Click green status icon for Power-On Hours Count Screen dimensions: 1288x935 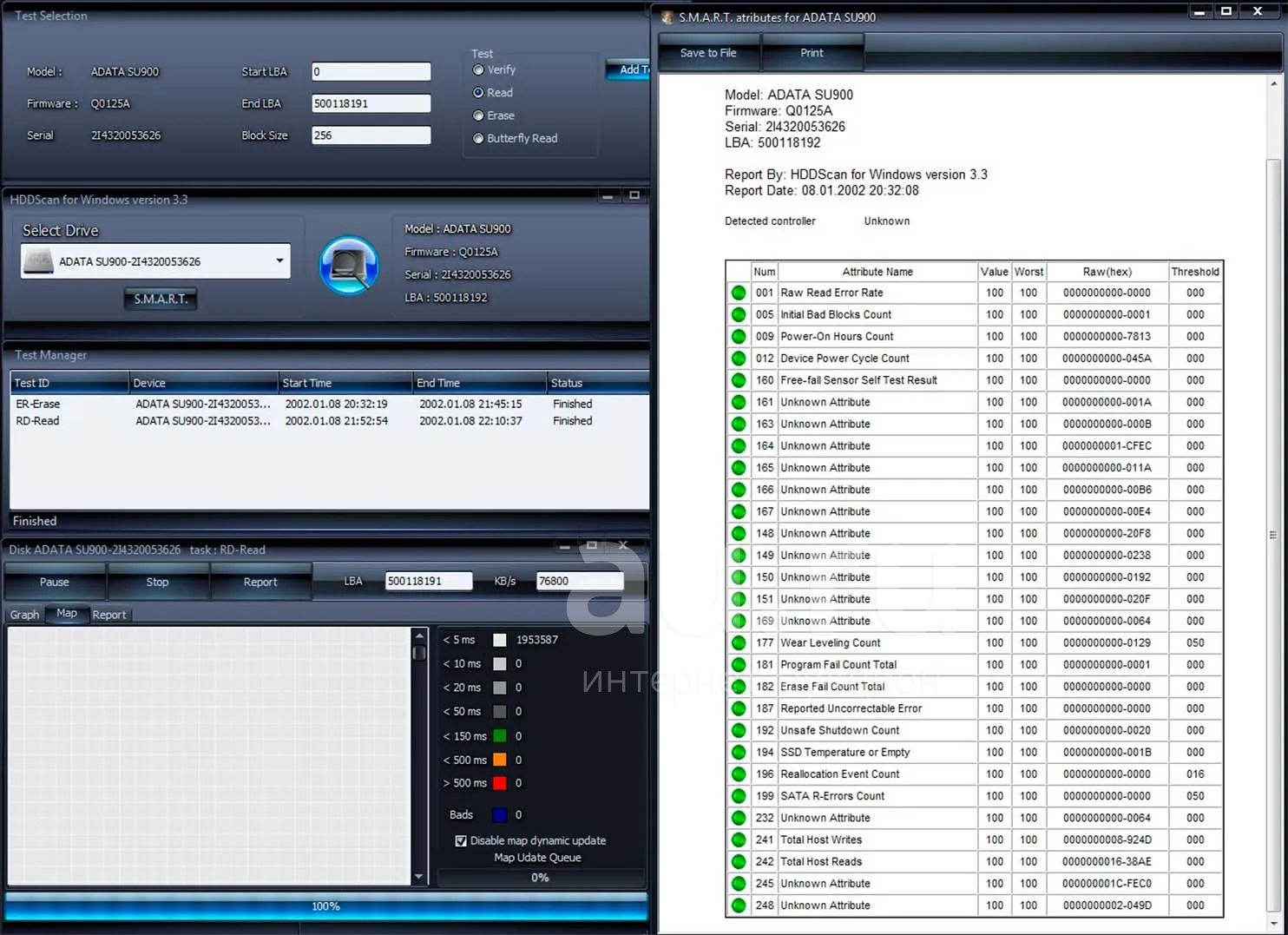click(x=739, y=336)
